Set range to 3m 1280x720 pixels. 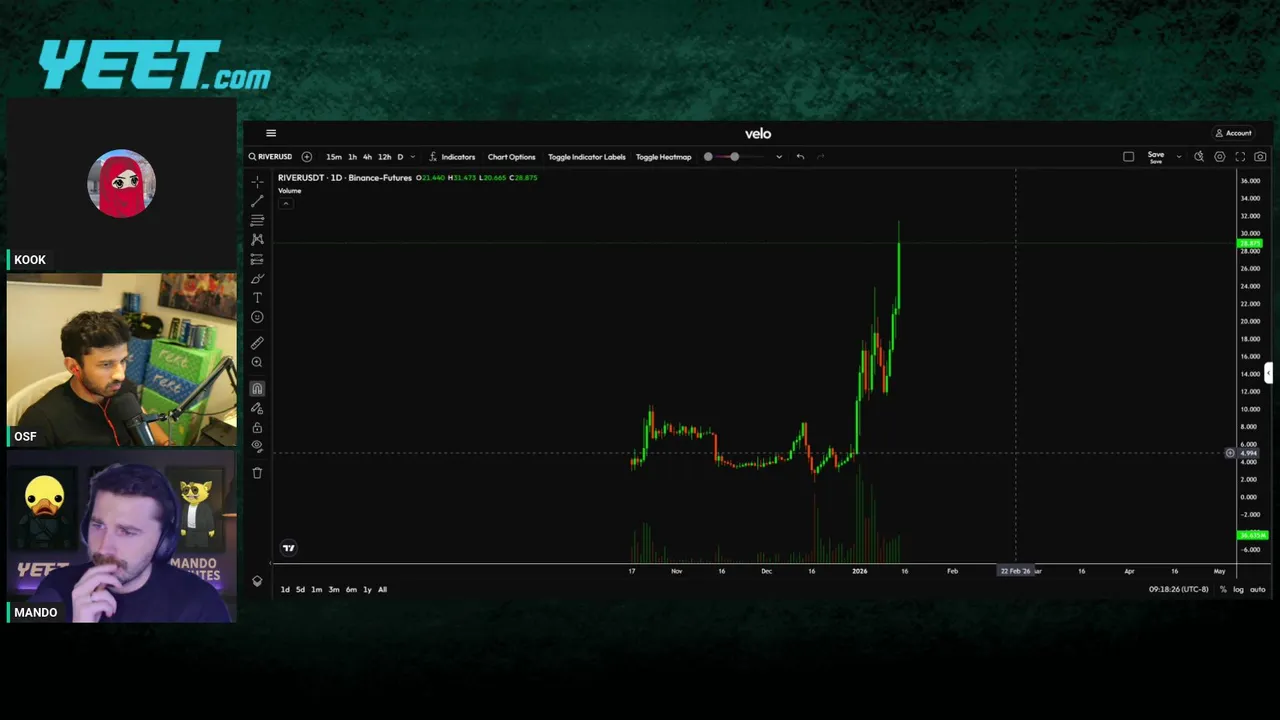[334, 590]
